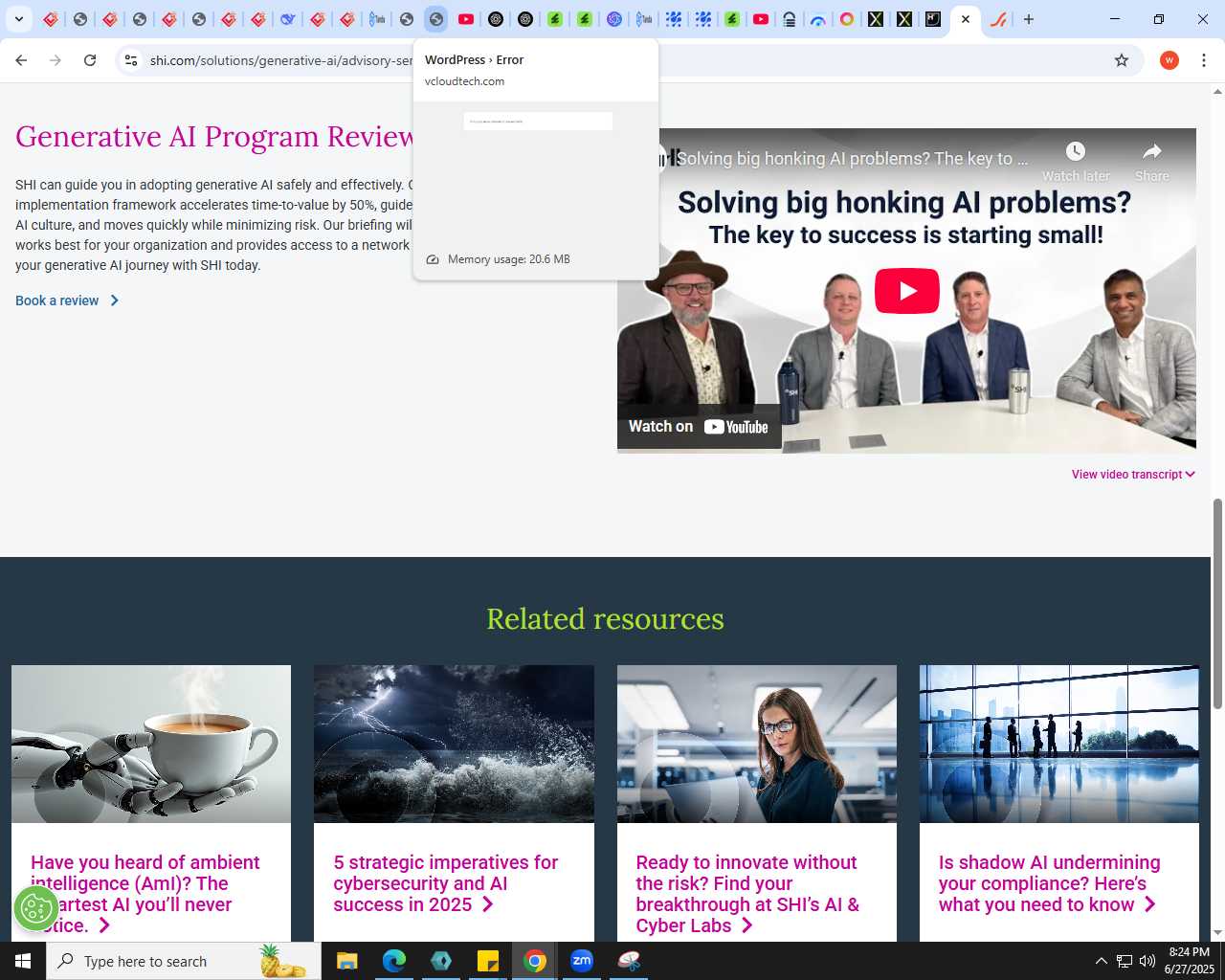Click the scrollbar down arrow
The height and width of the screenshot is (980, 1225).
click(1217, 933)
